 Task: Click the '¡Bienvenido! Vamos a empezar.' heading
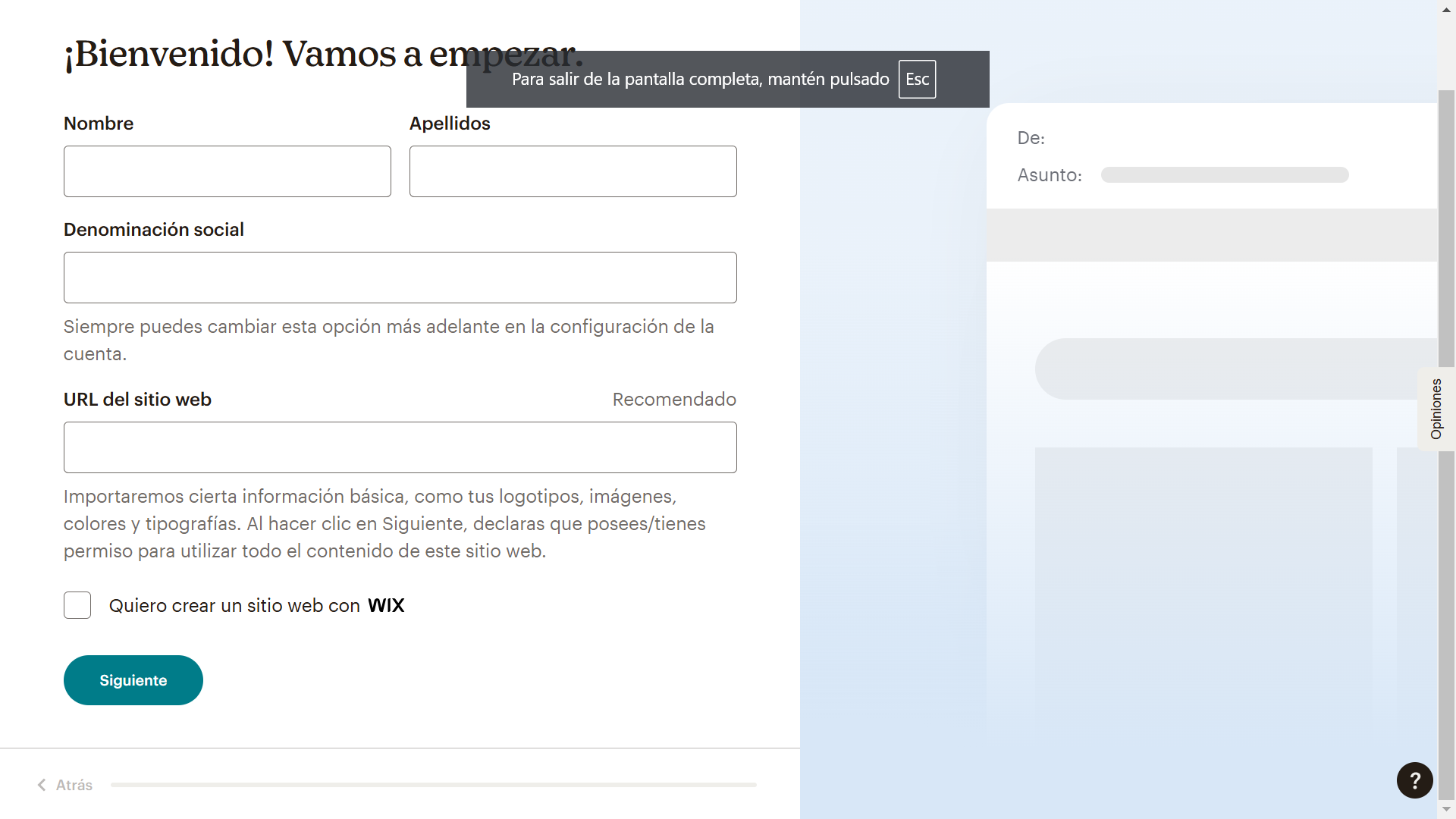323,53
